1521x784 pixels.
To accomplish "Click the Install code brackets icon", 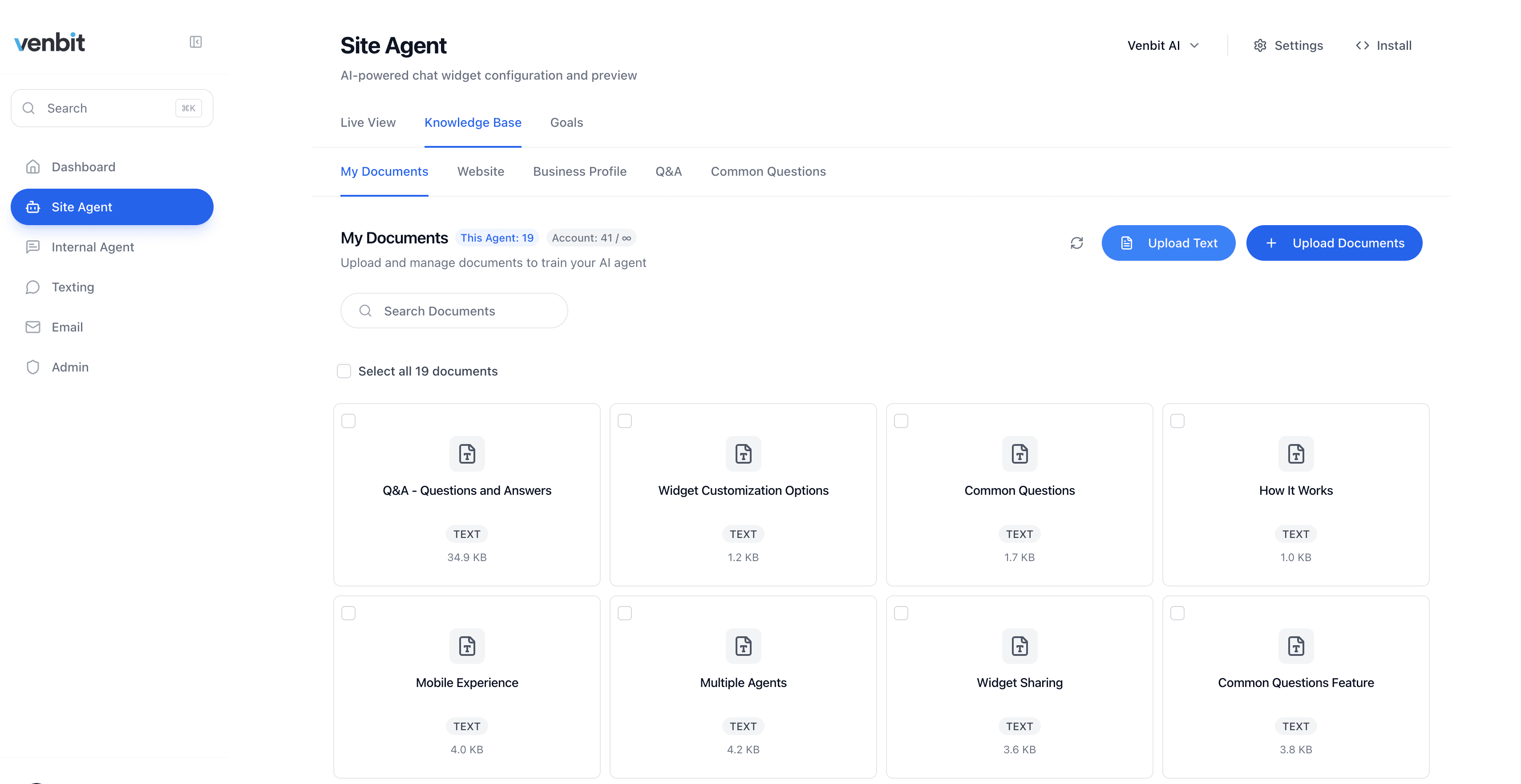I will pyautogui.click(x=1362, y=45).
